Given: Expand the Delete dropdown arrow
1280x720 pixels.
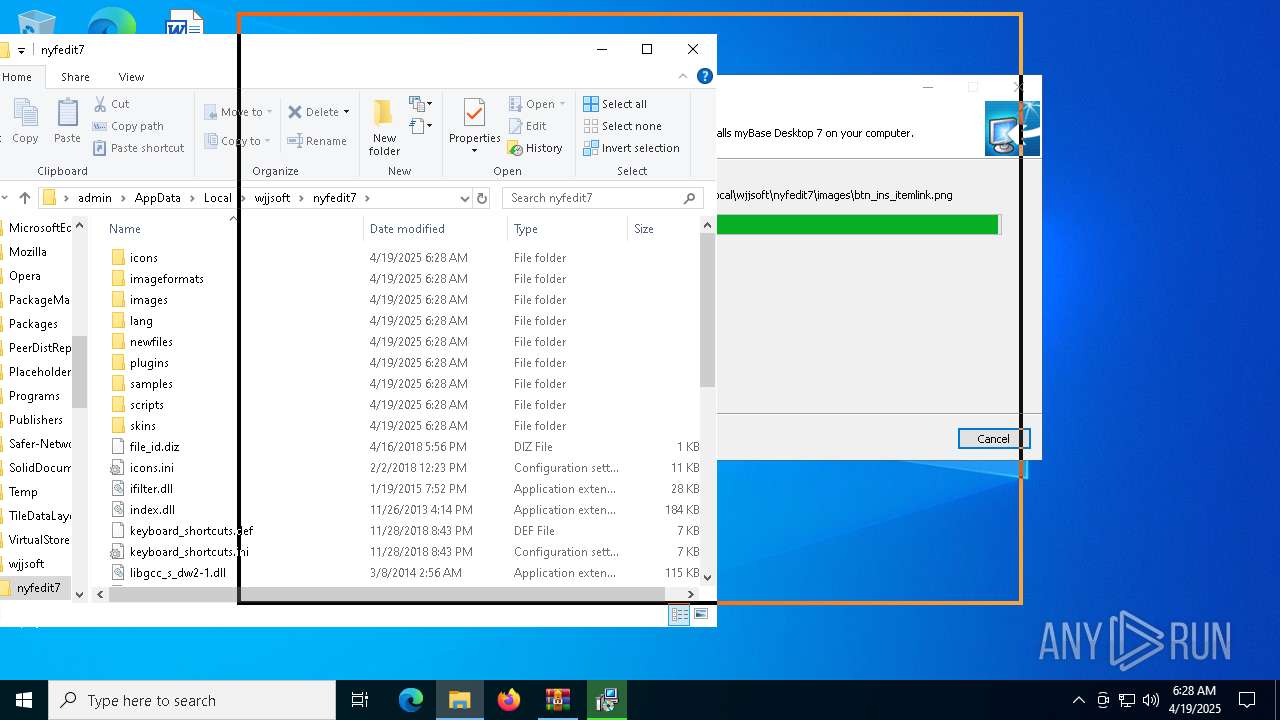Looking at the screenshot, I should (x=346, y=112).
